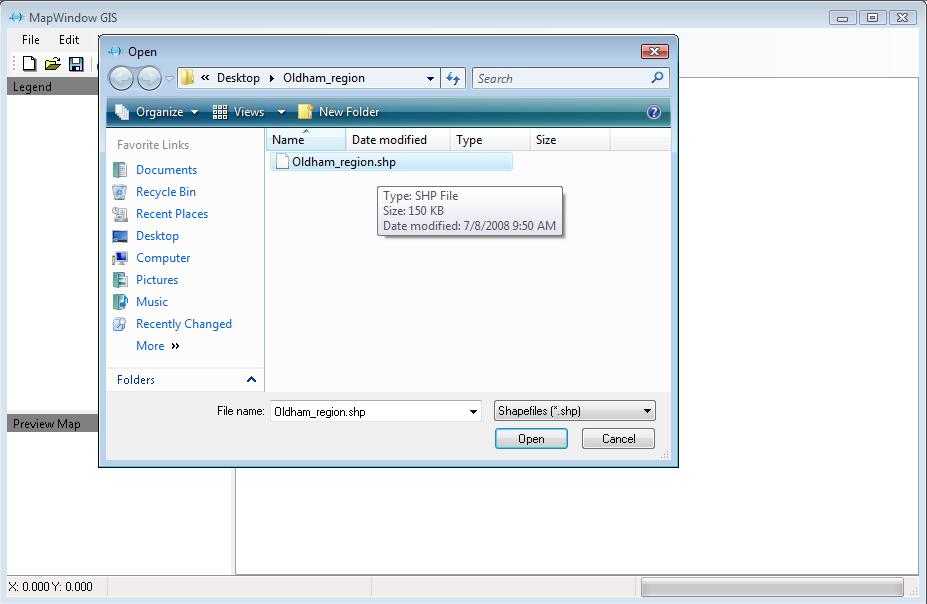
Task: Expand the Folders pane chevron
Action: point(251,380)
